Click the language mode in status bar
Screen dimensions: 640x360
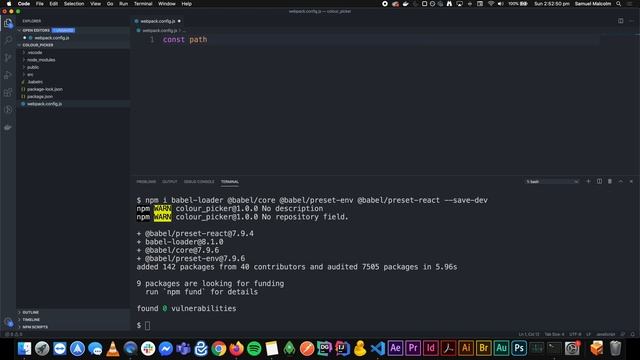coord(606,334)
